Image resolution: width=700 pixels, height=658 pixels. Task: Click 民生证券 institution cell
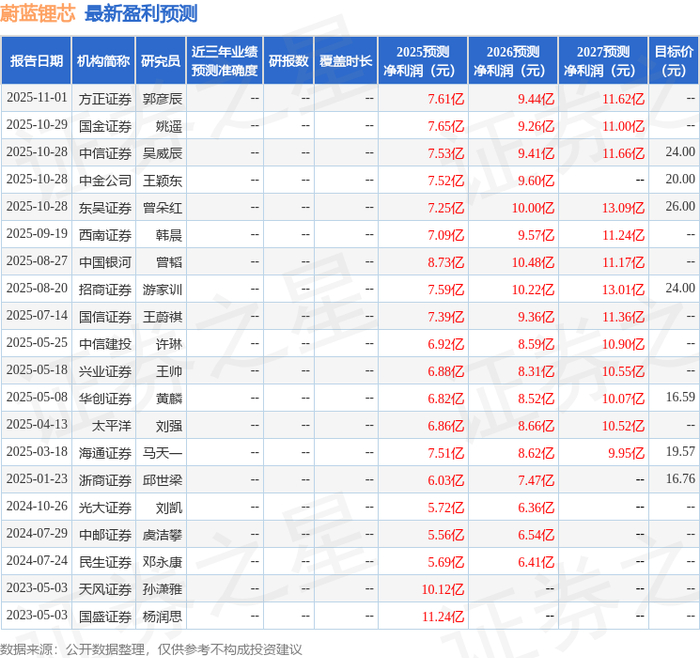(105, 562)
